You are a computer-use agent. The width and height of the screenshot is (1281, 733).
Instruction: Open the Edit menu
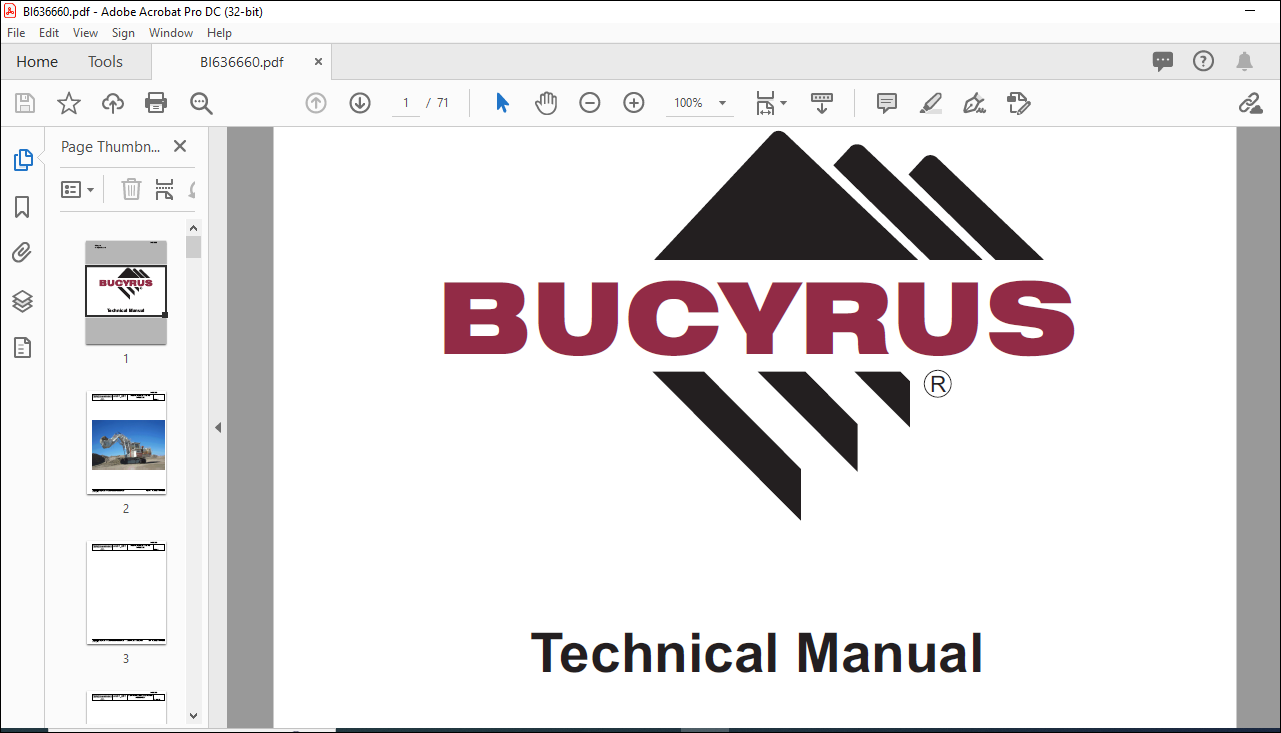pyautogui.click(x=49, y=33)
